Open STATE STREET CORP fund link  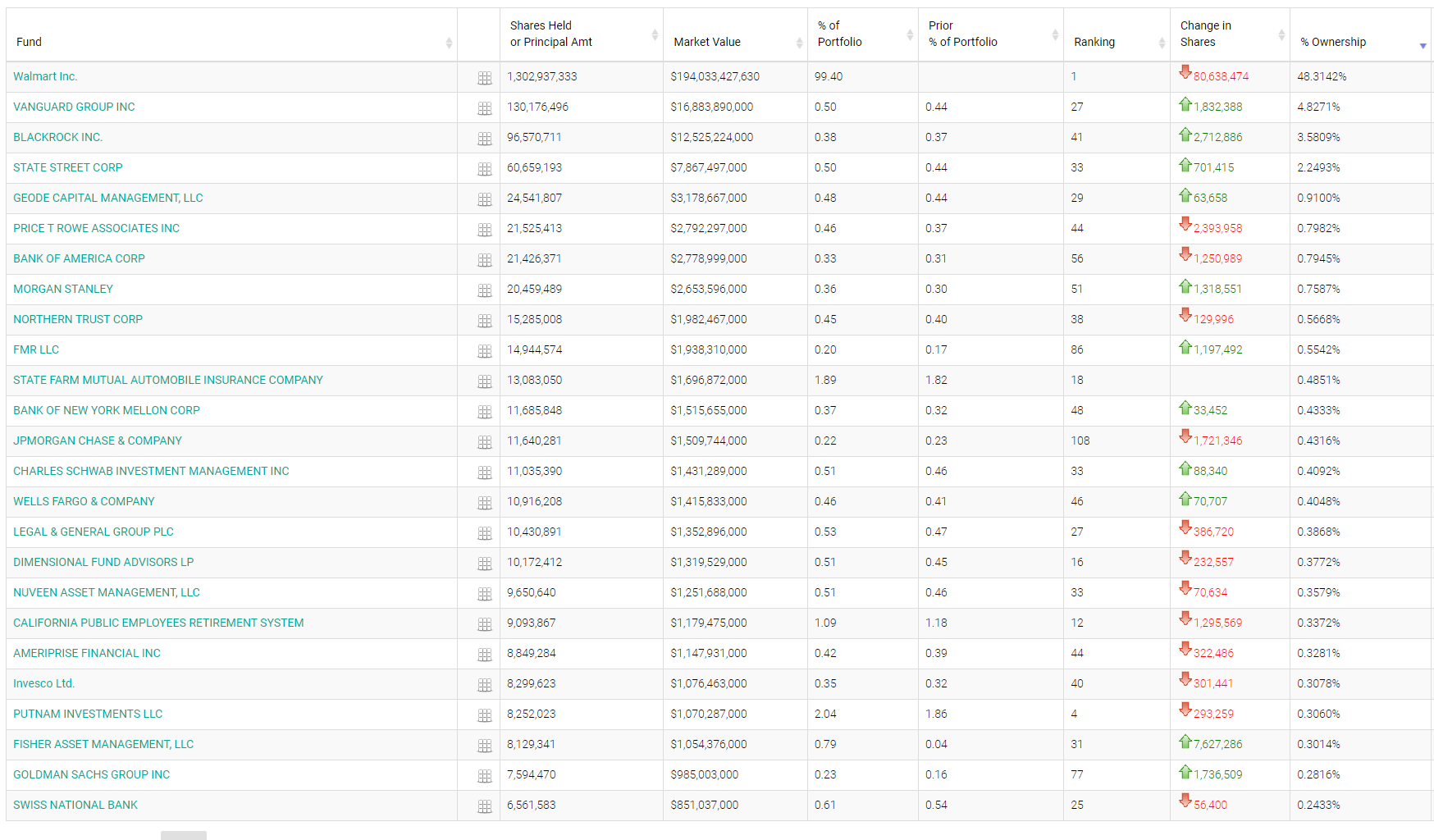67,167
